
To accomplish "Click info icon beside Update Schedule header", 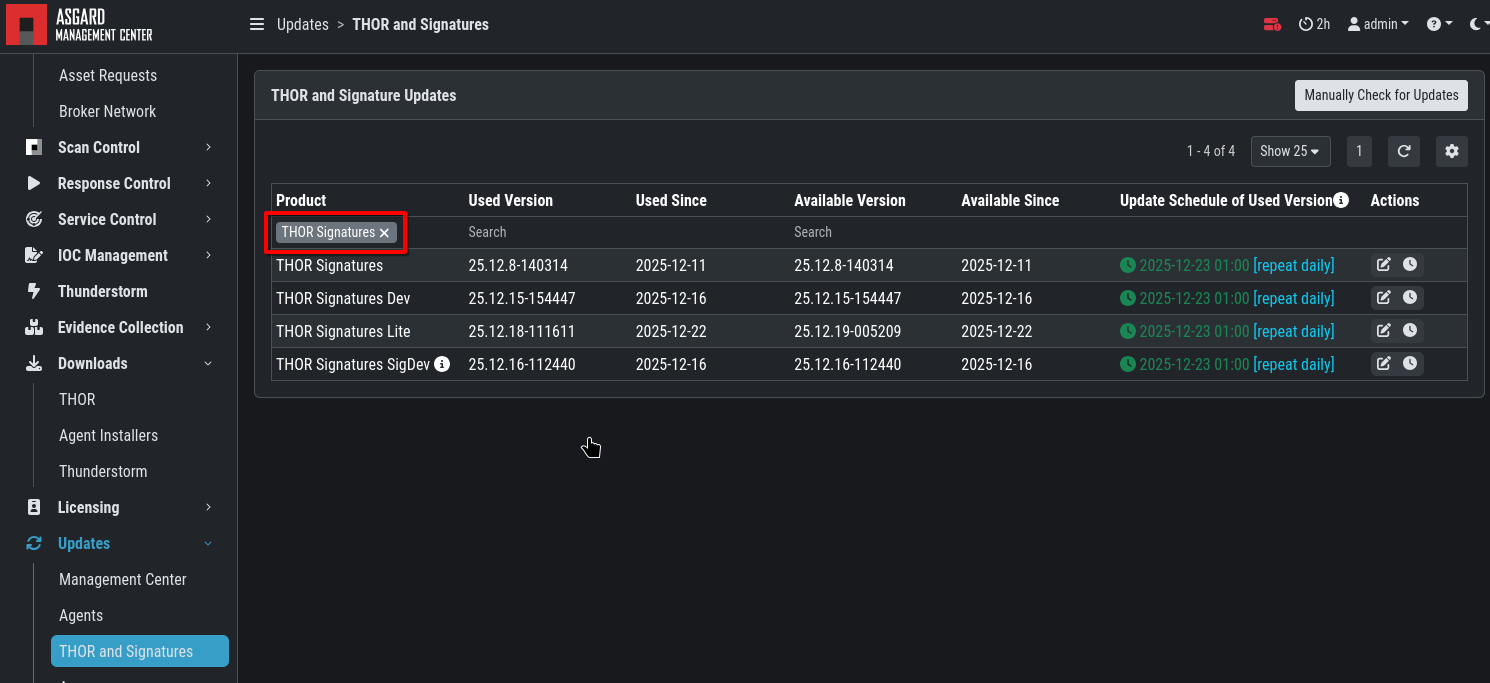I will (1342, 200).
